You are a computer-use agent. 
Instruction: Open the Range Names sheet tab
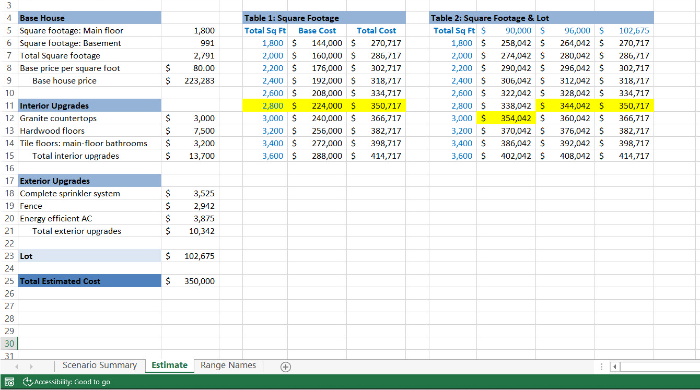tap(228, 365)
